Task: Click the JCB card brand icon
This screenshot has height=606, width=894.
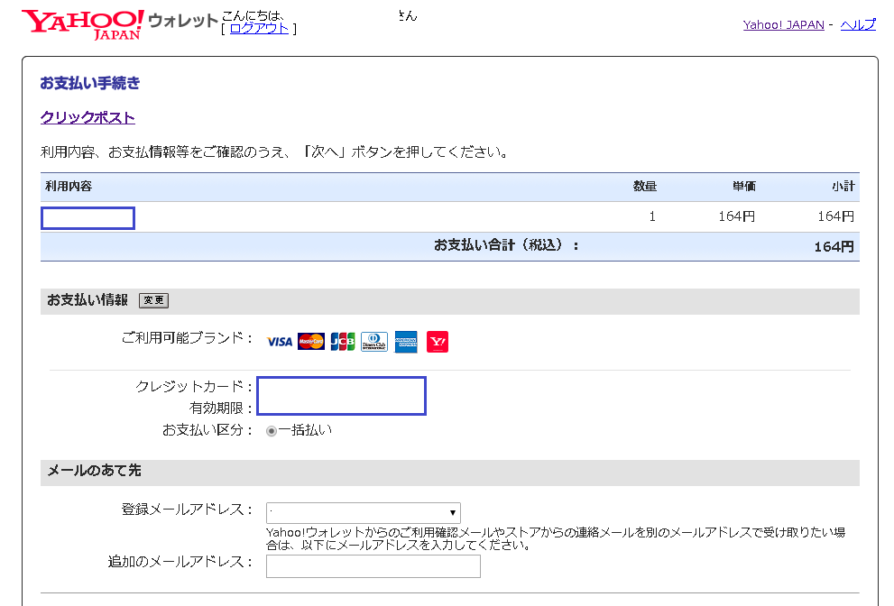Action: (342, 342)
